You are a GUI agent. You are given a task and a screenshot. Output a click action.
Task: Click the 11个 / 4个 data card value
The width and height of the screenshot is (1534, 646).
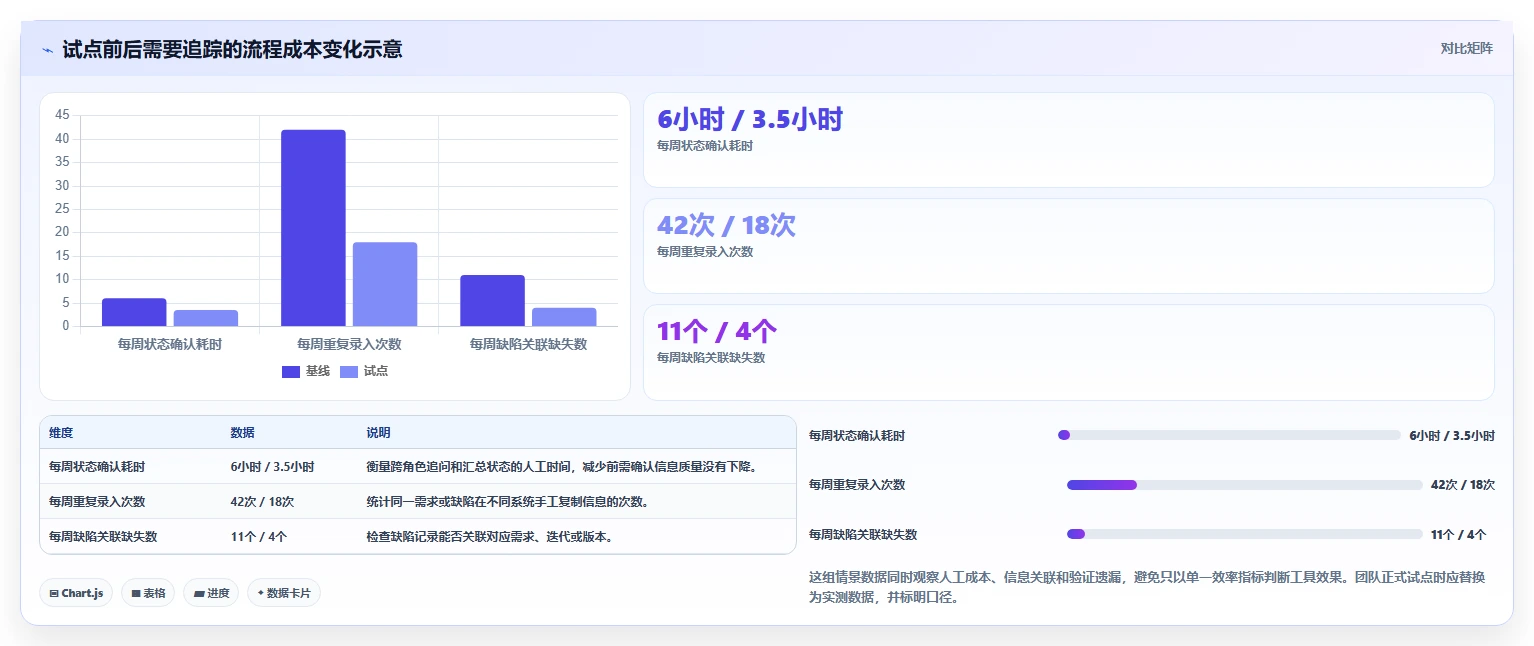[717, 332]
